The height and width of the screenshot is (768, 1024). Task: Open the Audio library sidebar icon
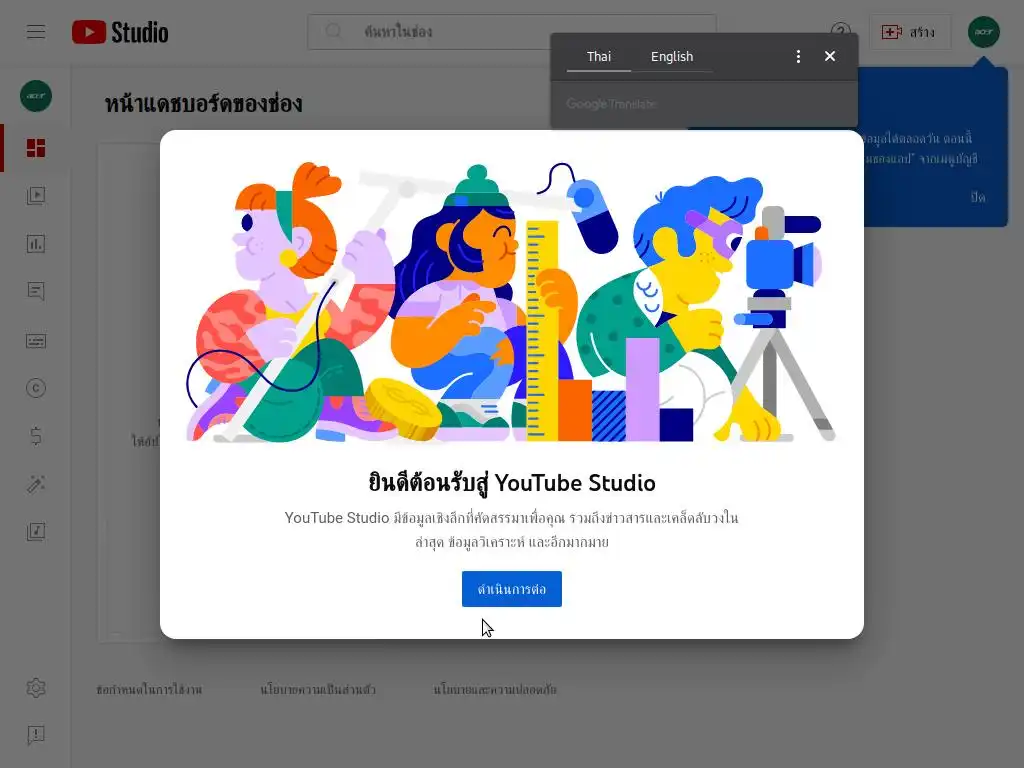(36, 532)
